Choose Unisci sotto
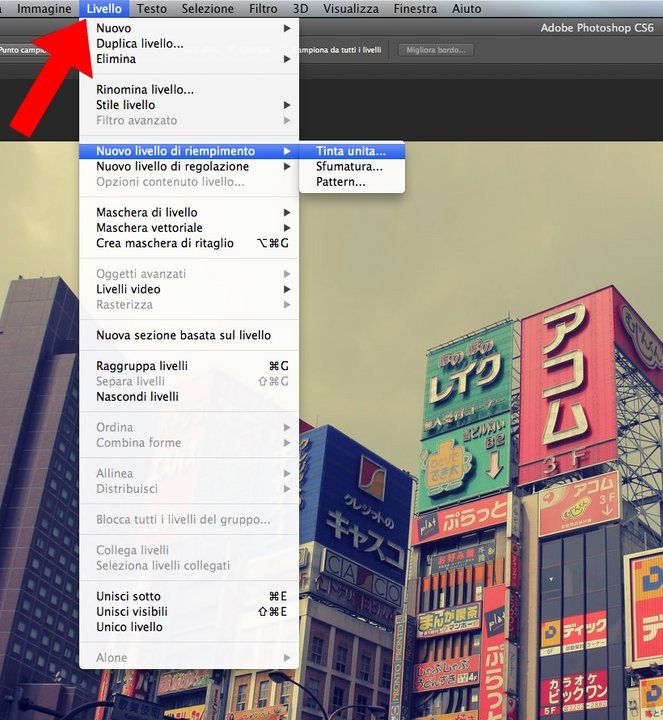Viewport: 663px width, 720px height. (x=189, y=596)
